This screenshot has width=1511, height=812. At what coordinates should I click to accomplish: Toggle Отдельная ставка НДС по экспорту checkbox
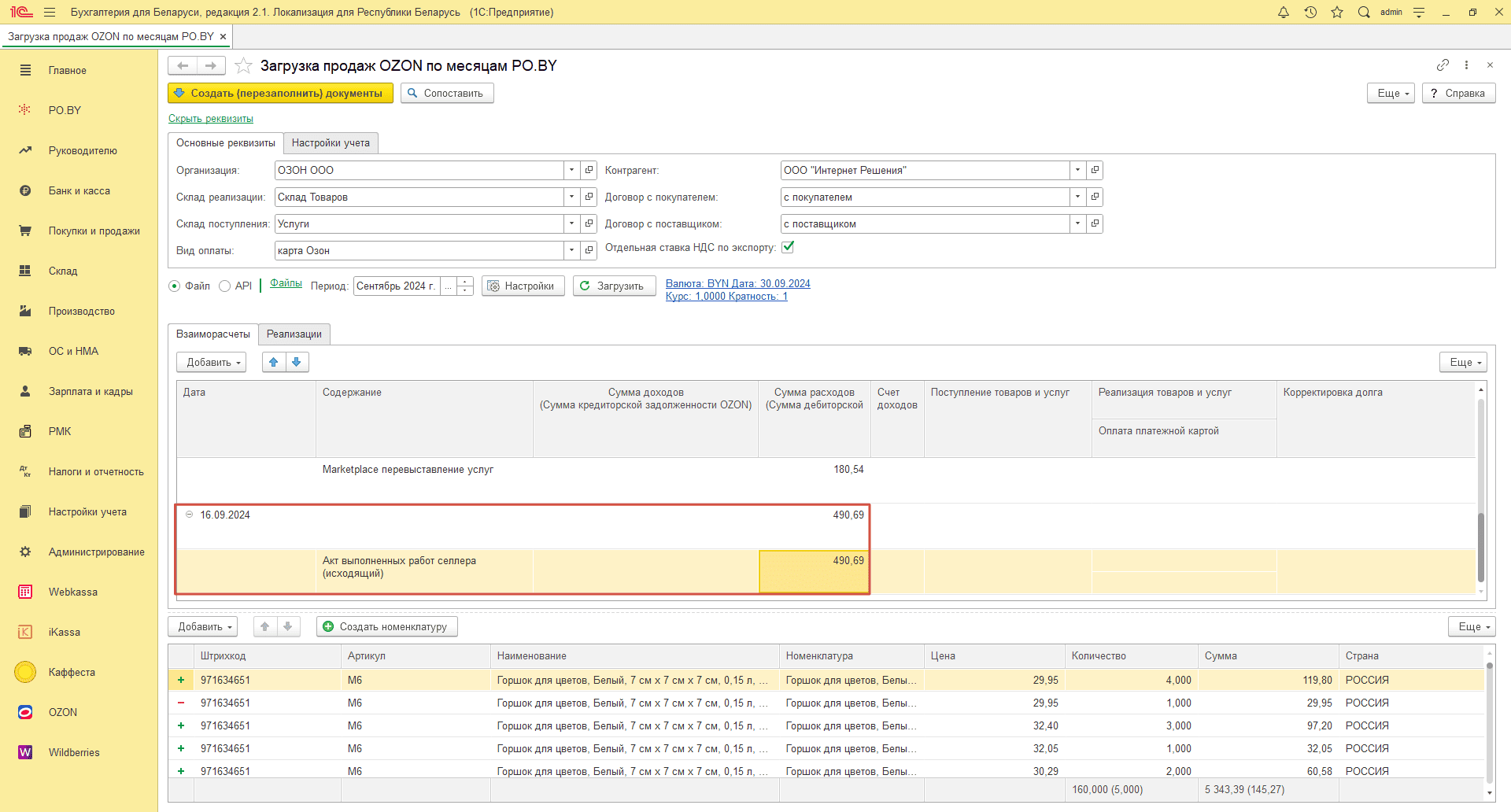point(788,247)
